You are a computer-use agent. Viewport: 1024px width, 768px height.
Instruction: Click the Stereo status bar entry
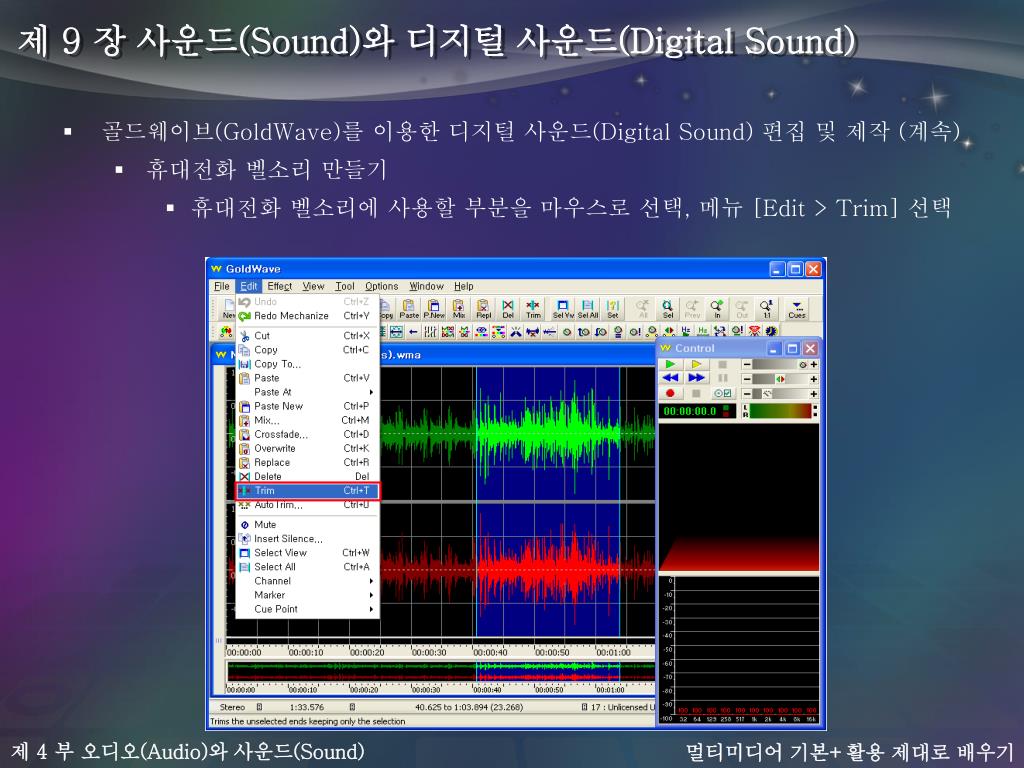232,707
